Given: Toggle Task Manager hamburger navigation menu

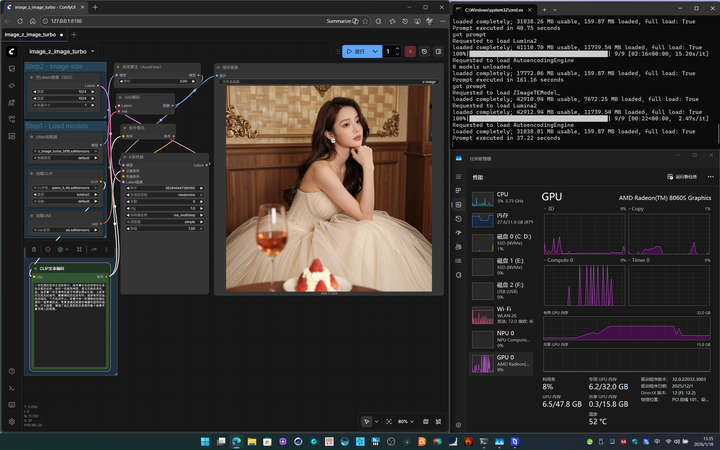Looking at the screenshot, I should pos(459,175).
